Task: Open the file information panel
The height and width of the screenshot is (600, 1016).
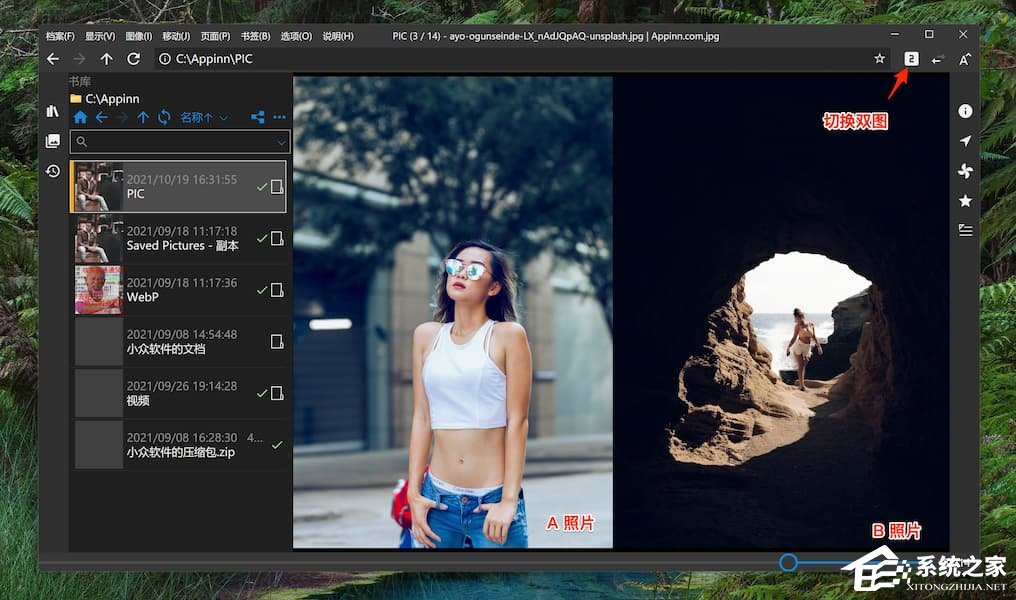Action: pos(965,111)
